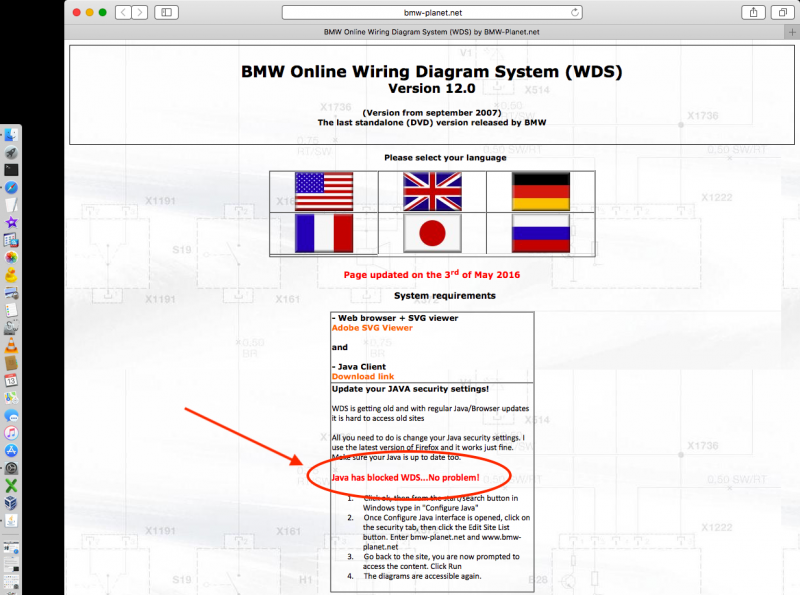Click "The last standalone (DVD) version released by BMW"
Viewport: 800px width, 595px height.
pos(432,122)
